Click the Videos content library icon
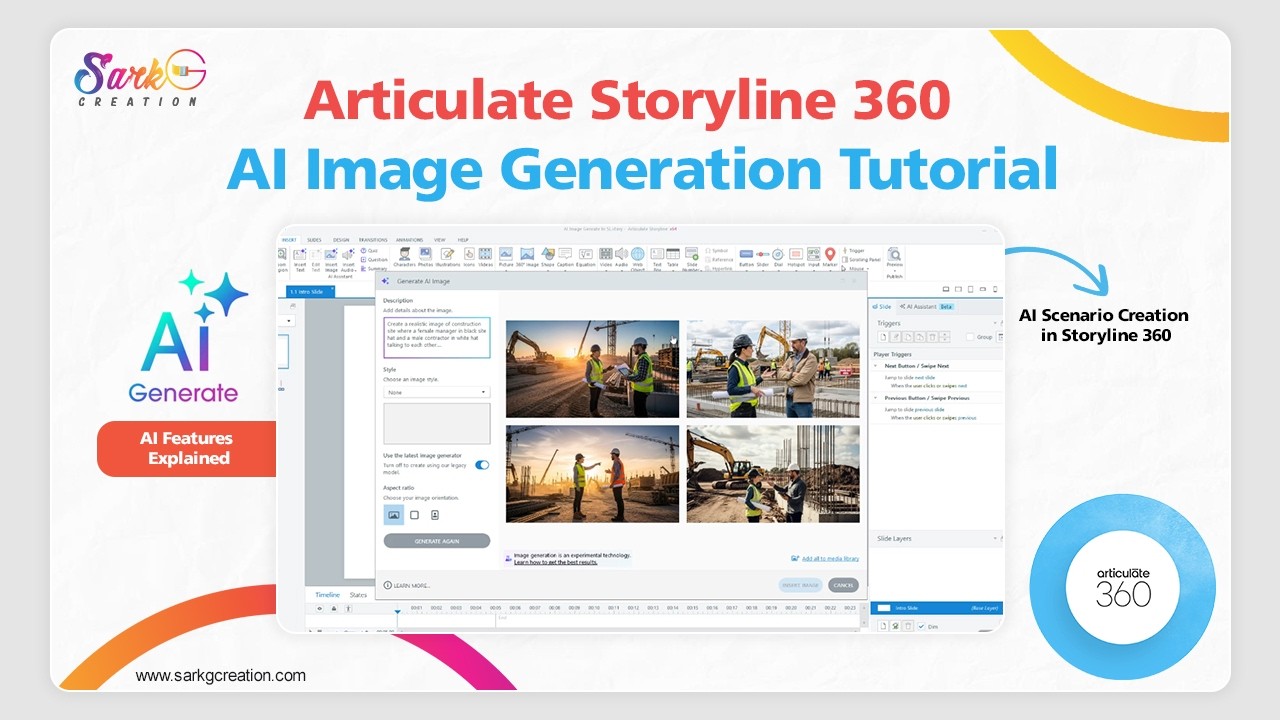The width and height of the screenshot is (1280, 720). click(x=485, y=254)
